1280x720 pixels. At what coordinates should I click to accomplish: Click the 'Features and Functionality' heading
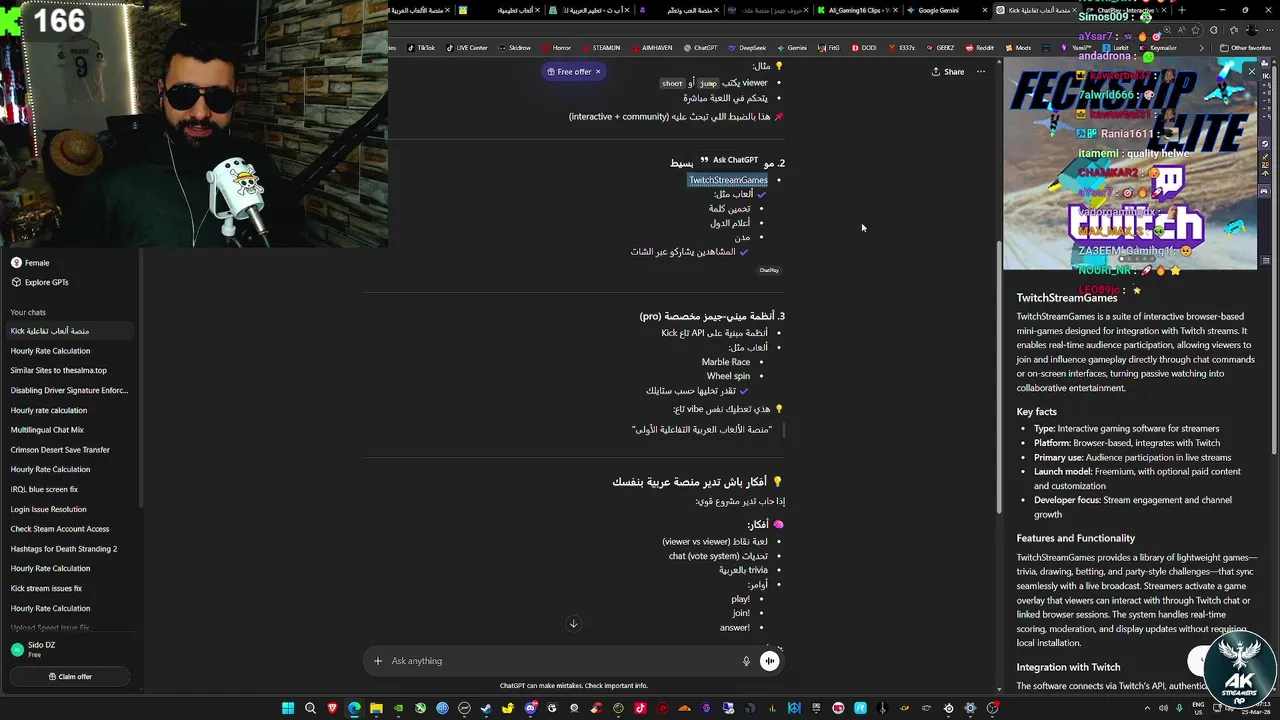[1076, 538]
